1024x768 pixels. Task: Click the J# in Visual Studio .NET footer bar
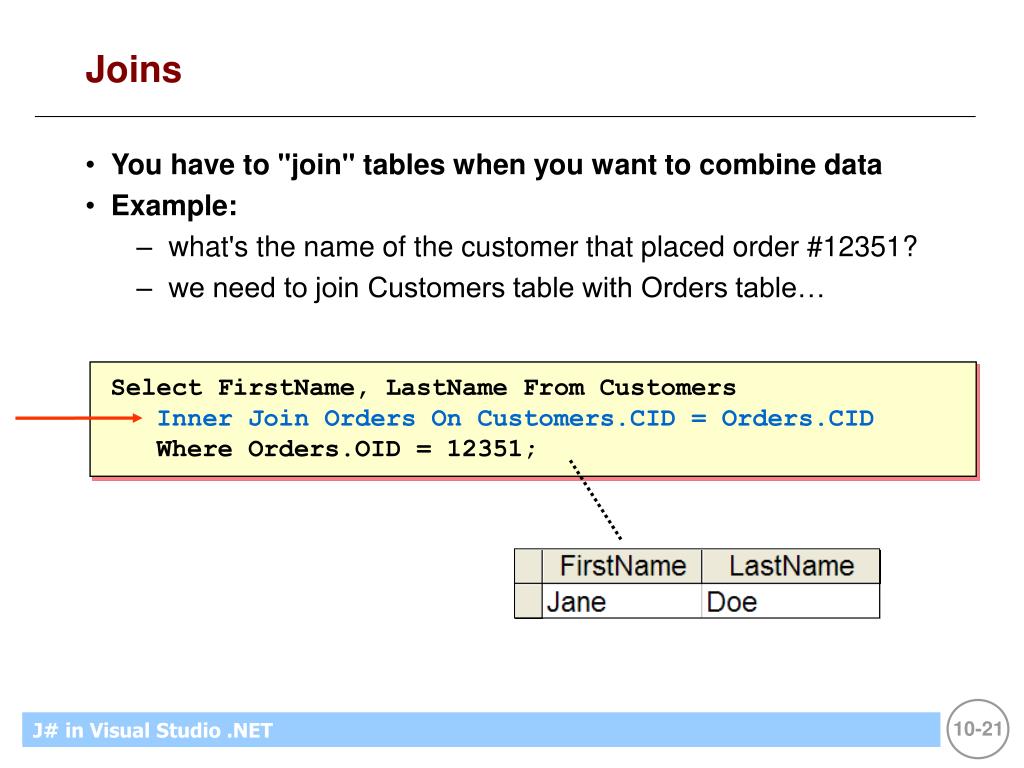click(481, 729)
